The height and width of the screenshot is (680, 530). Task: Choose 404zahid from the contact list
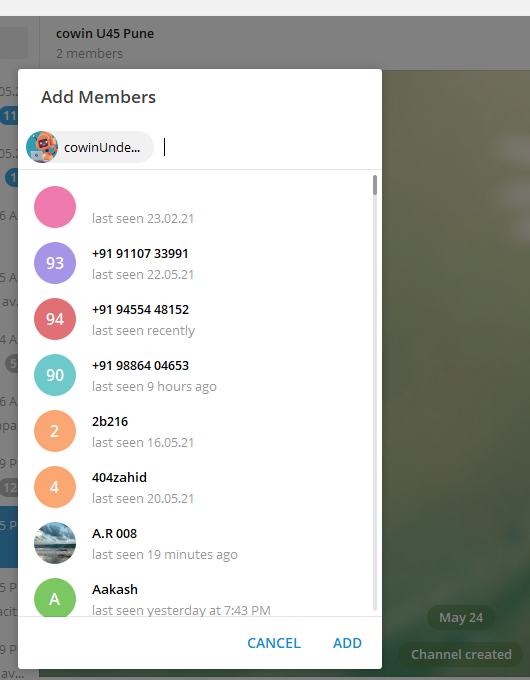[200, 487]
